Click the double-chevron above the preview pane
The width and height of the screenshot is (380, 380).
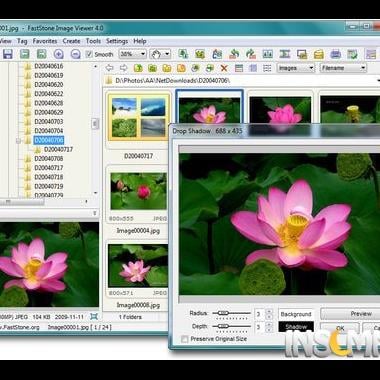[95, 213]
